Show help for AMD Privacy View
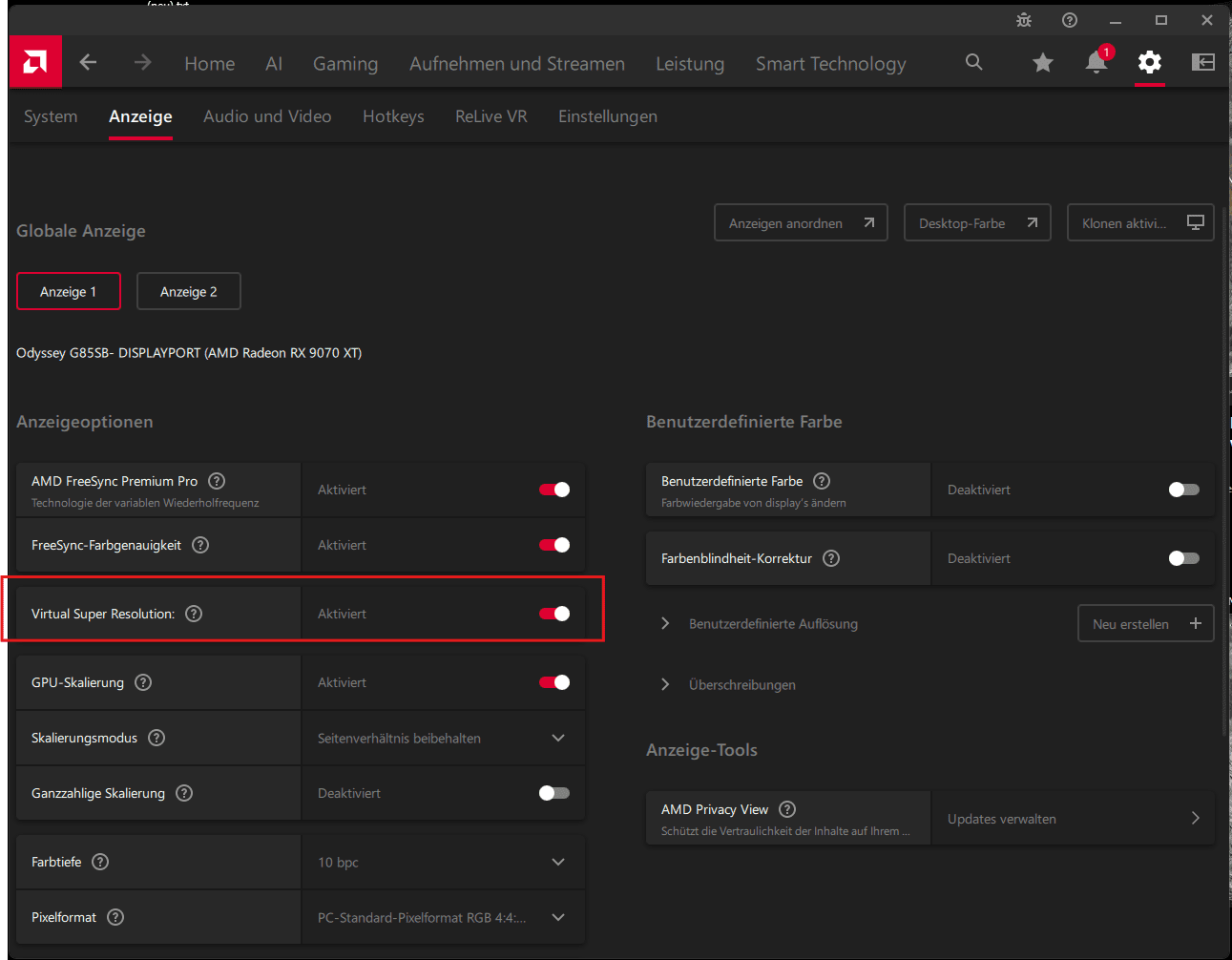Image resolution: width=1232 pixels, height=960 pixels. coord(787,809)
